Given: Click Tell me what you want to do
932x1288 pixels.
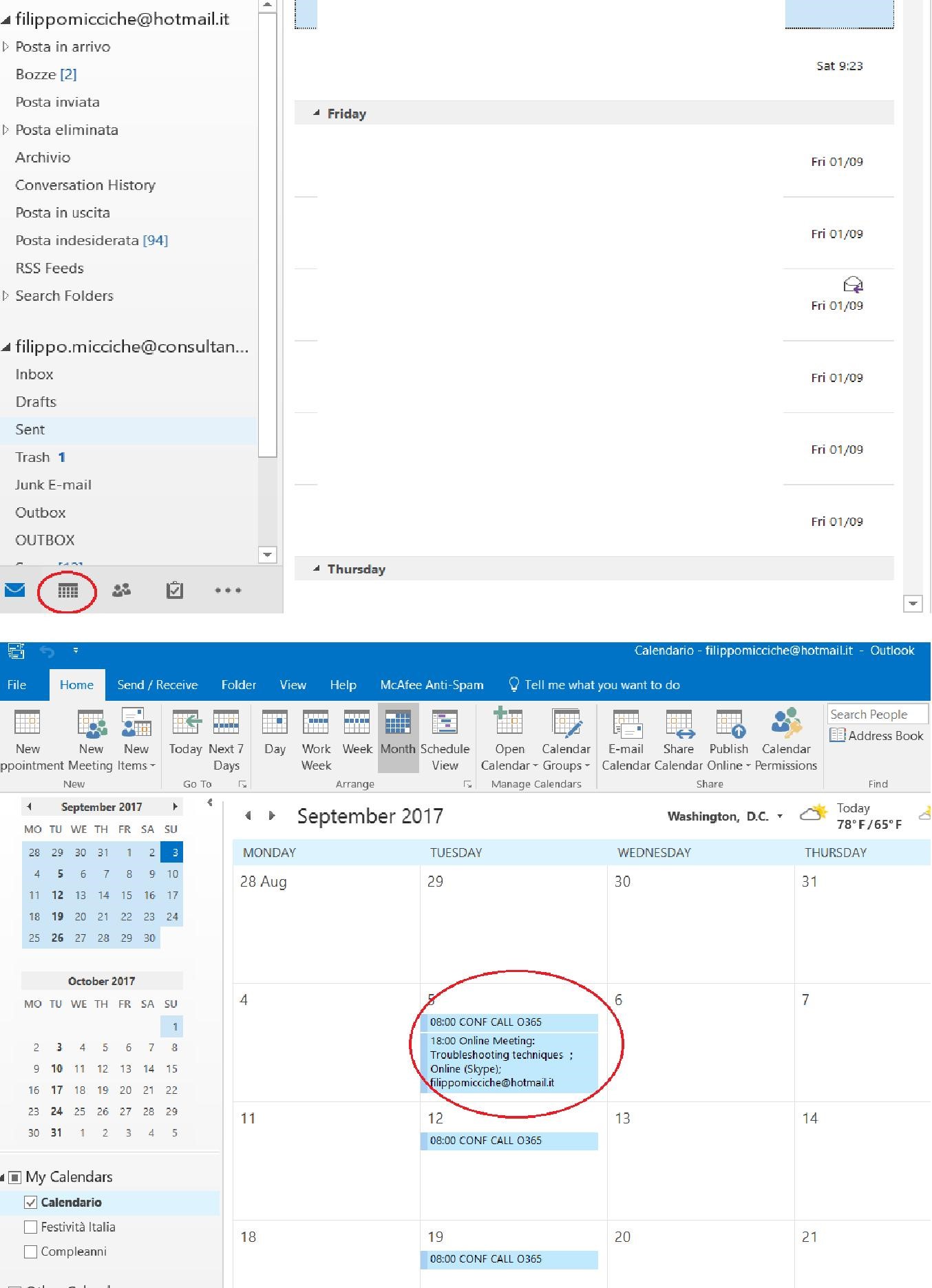Looking at the screenshot, I should pyautogui.click(x=594, y=685).
